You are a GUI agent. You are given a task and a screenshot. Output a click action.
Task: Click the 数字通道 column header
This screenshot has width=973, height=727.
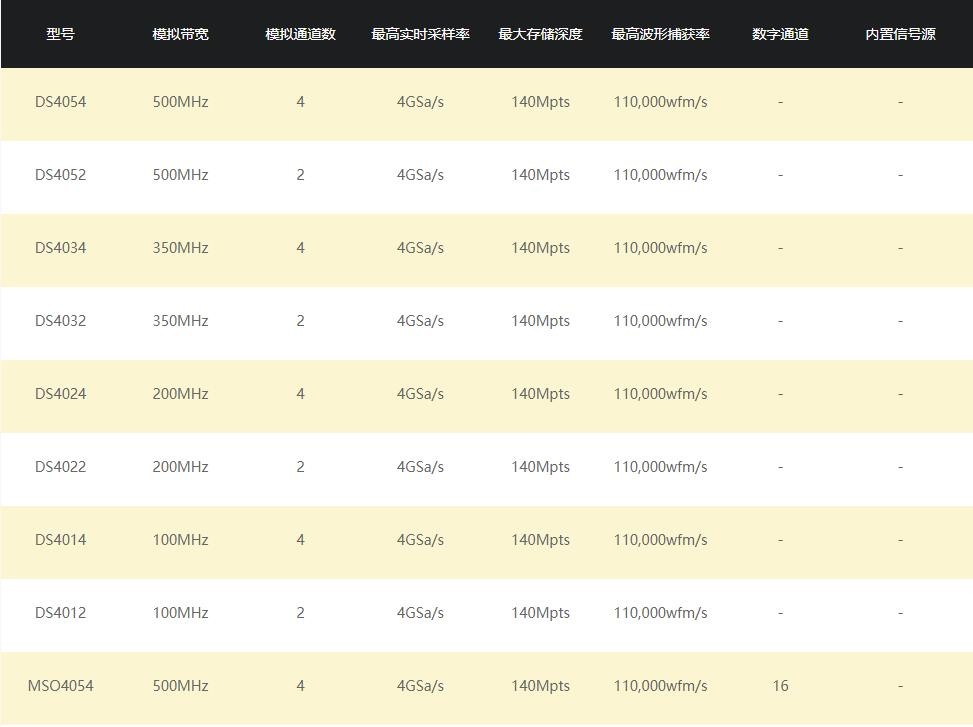point(781,34)
